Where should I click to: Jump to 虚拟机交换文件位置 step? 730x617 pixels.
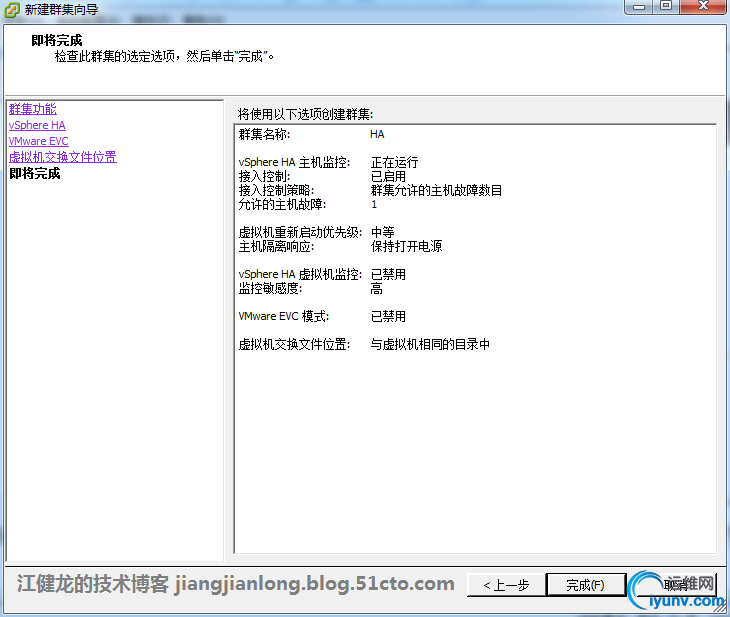pos(62,157)
